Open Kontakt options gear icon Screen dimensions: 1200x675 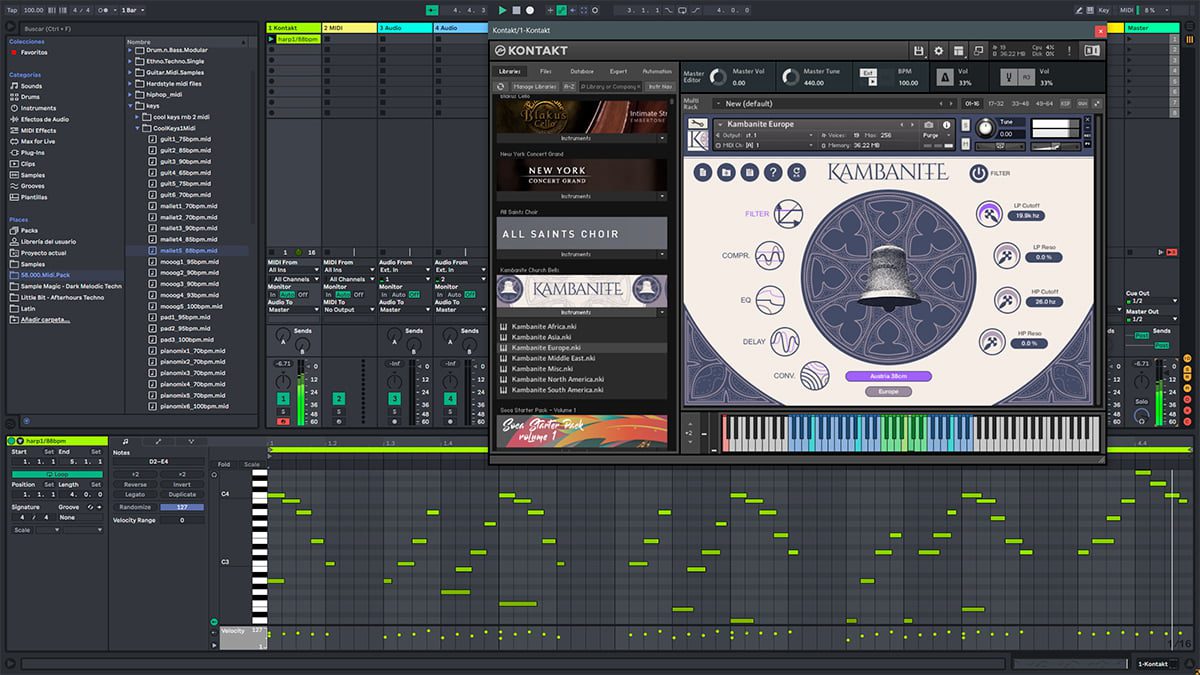(x=938, y=51)
